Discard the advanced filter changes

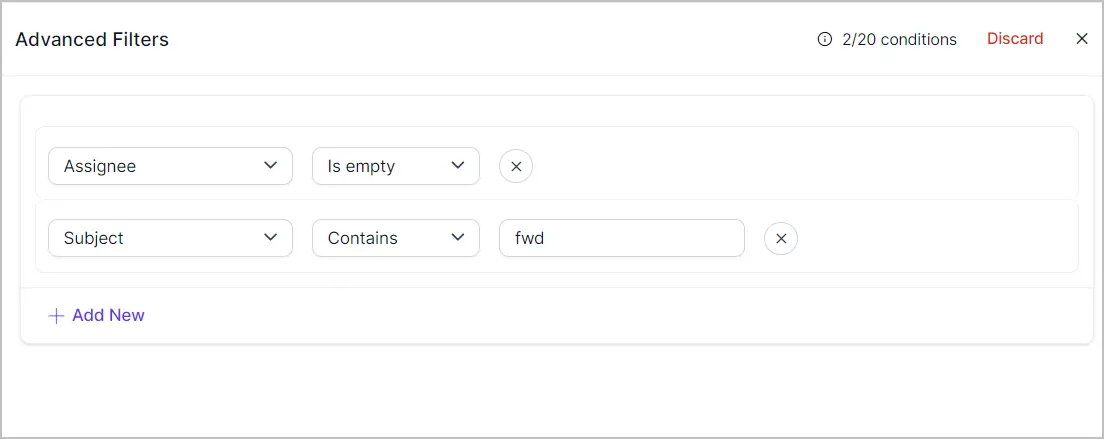(x=1015, y=39)
